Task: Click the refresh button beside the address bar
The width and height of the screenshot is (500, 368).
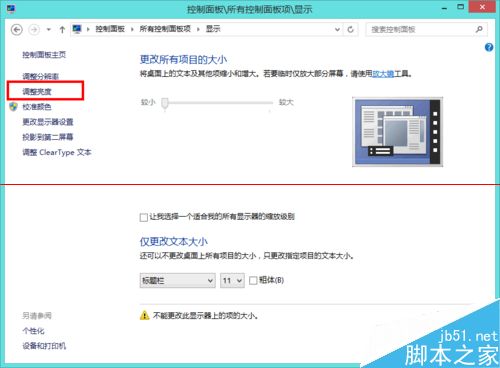Action: pos(350,29)
